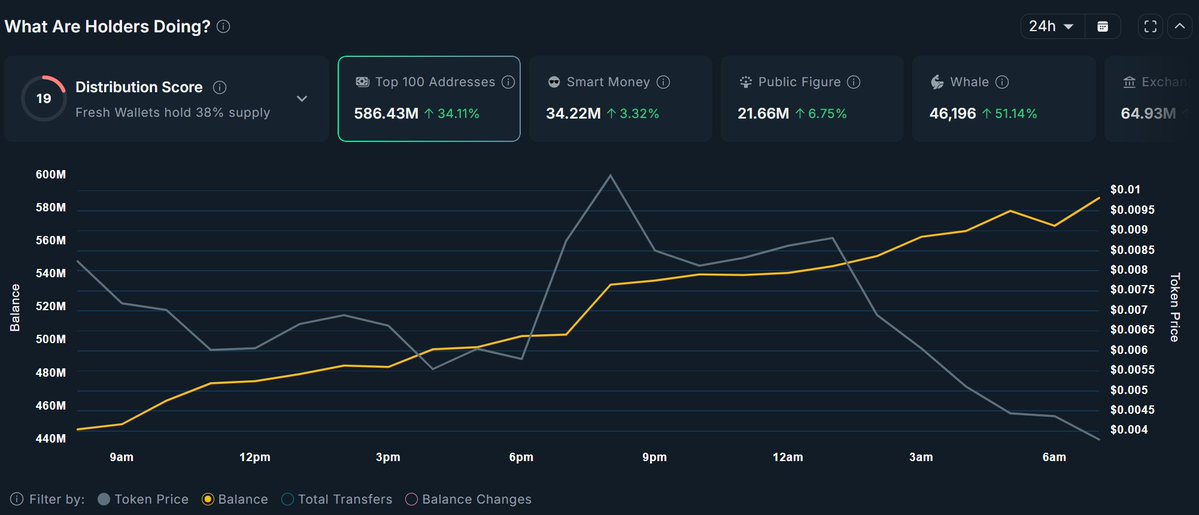Click the Public Figure info icon
This screenshot has width=1199, height=515.
click(x=854, y=82)
